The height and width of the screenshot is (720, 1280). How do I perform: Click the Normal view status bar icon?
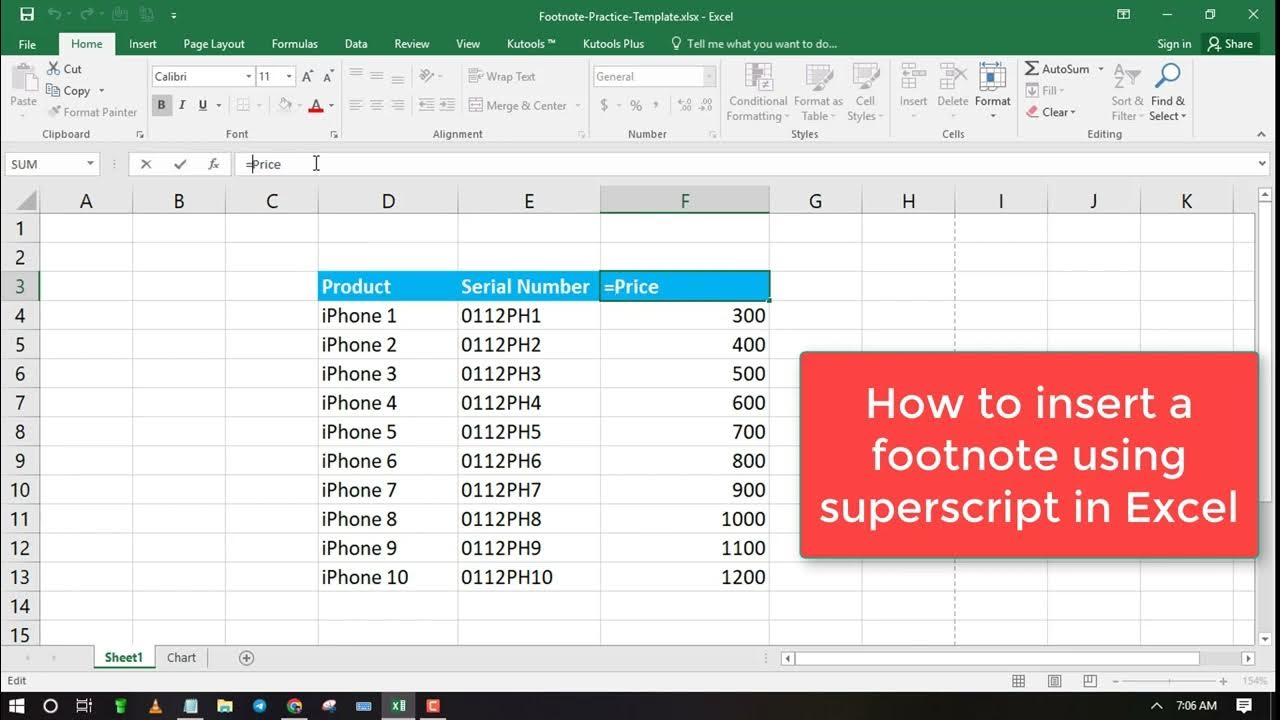1019,681
